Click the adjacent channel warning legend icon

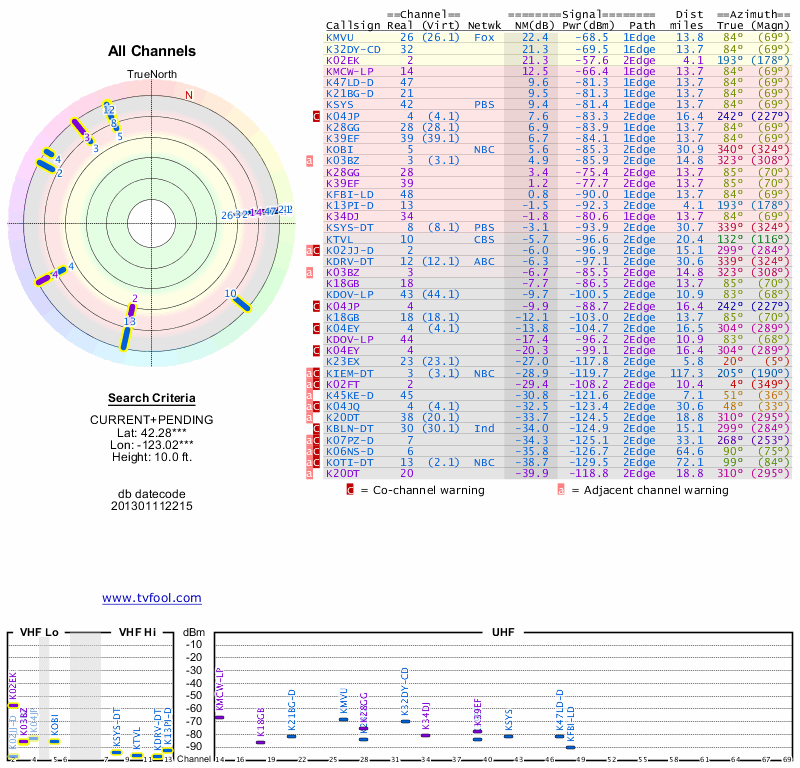(561, 490)
